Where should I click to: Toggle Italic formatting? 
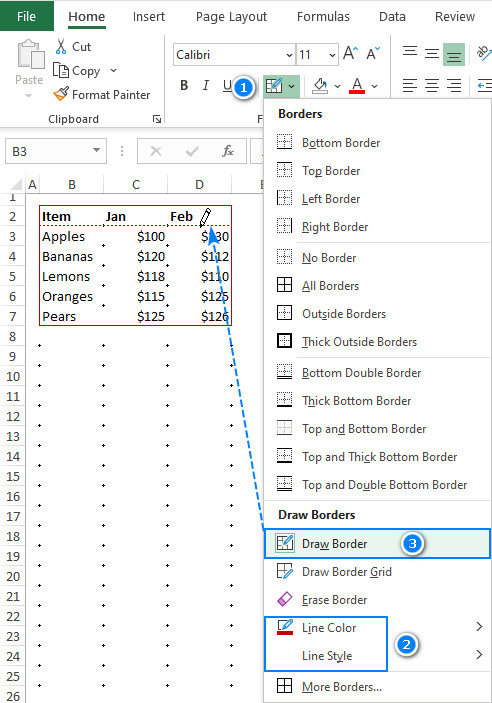coord(205,85)
